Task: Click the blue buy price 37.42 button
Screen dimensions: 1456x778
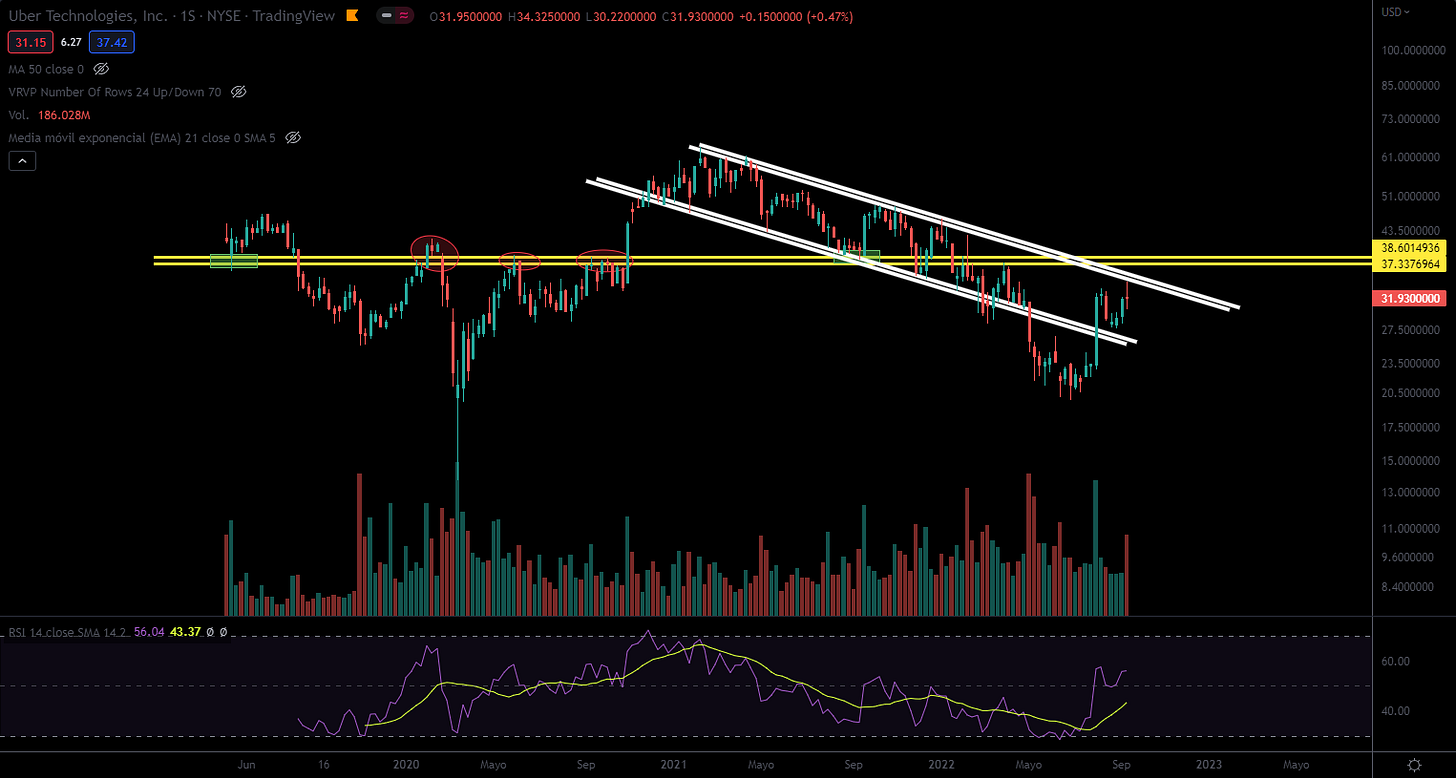Action: [x=111, y=41]
